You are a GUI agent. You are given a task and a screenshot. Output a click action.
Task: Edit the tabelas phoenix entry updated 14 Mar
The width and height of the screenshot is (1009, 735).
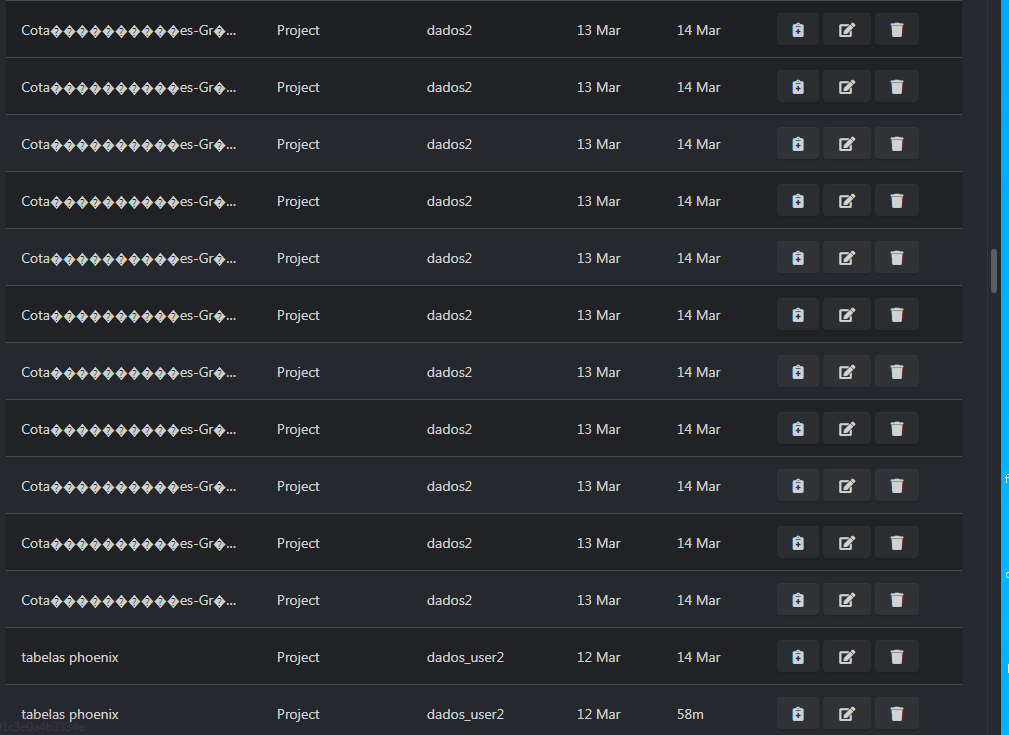point(846,657)
